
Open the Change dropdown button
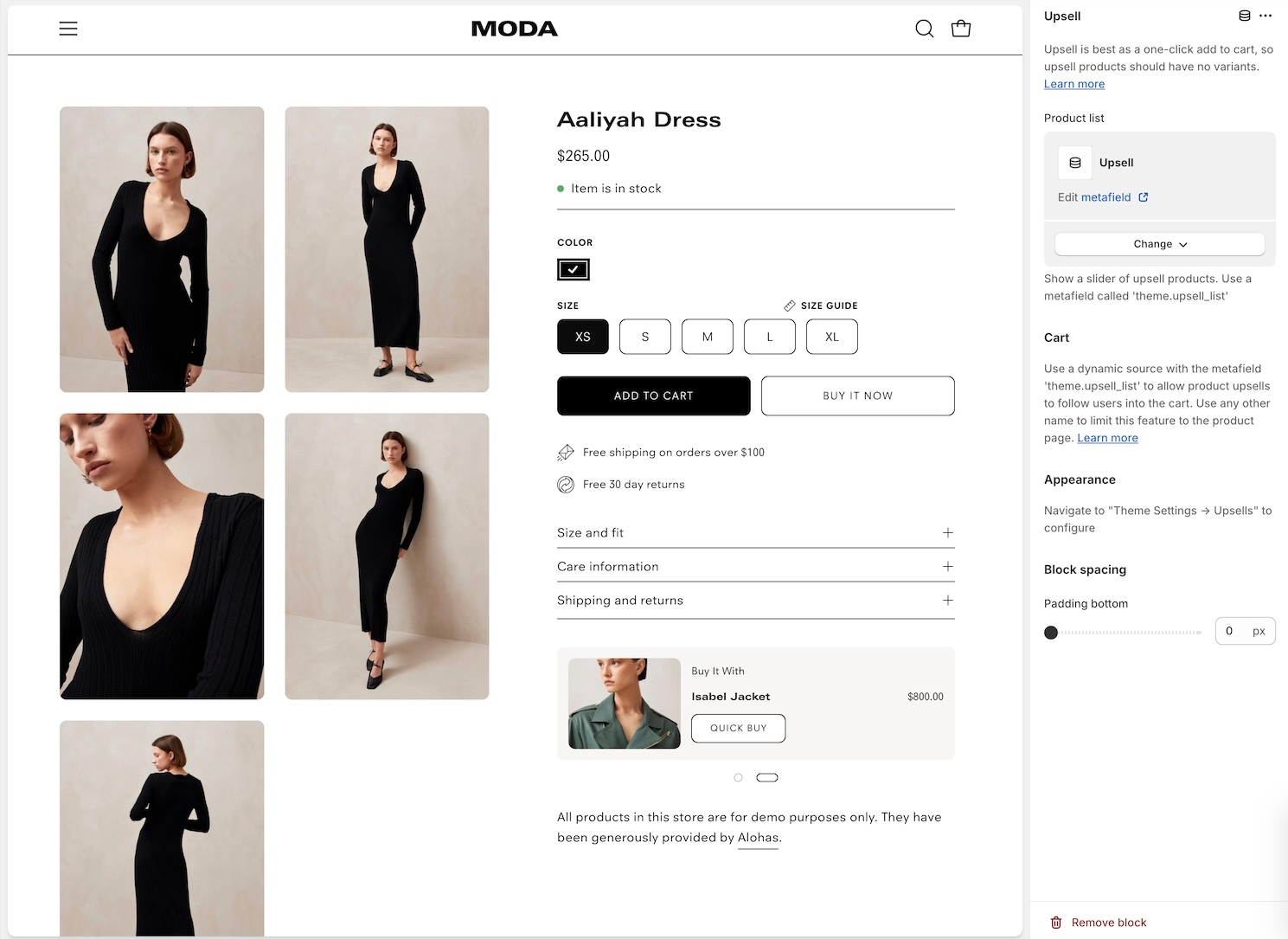click(x=1159, y=244)
